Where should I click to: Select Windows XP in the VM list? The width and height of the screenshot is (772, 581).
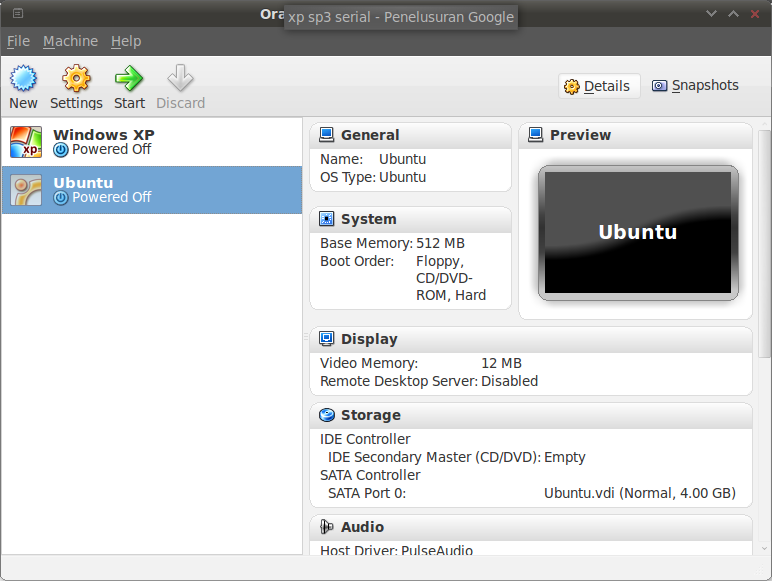click(x=152, y=142)
